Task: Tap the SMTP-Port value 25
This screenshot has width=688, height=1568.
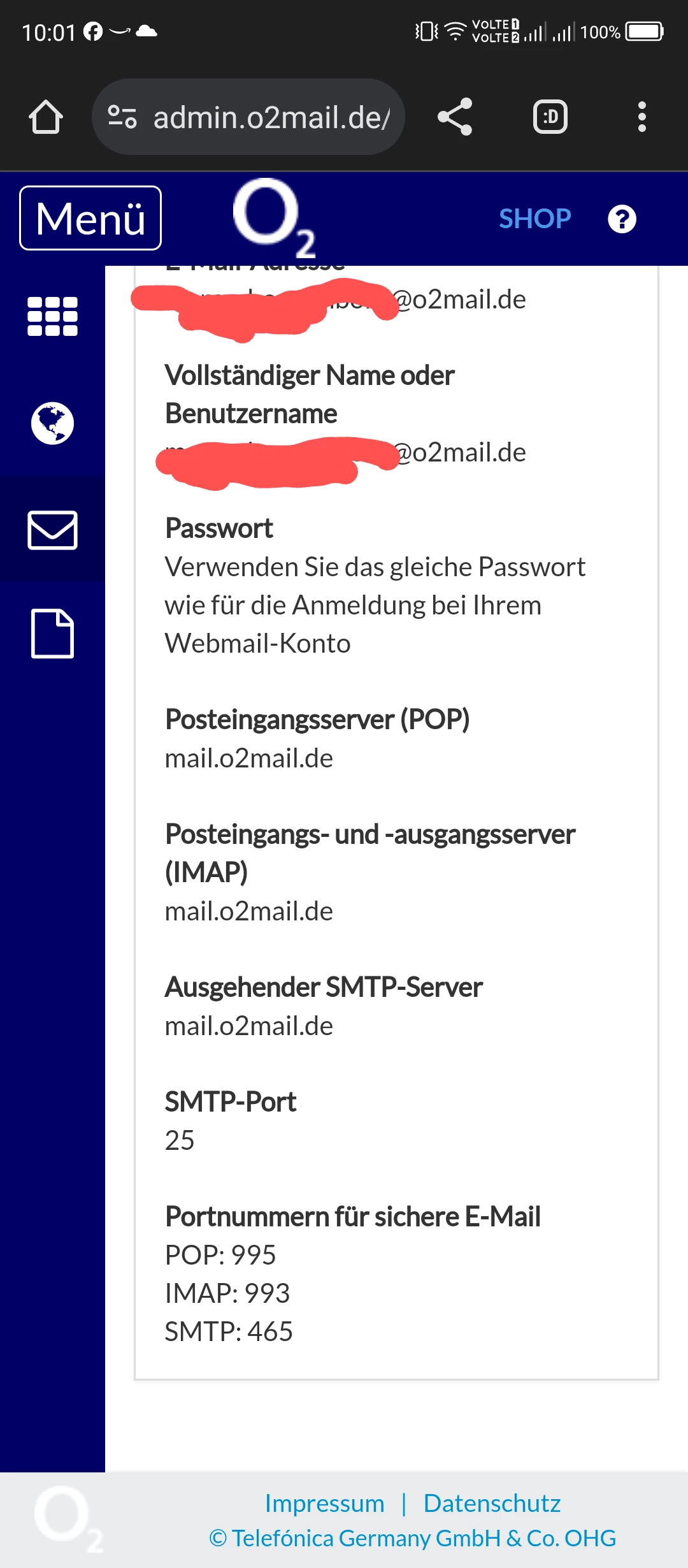Action: (x=180, y=1140)
